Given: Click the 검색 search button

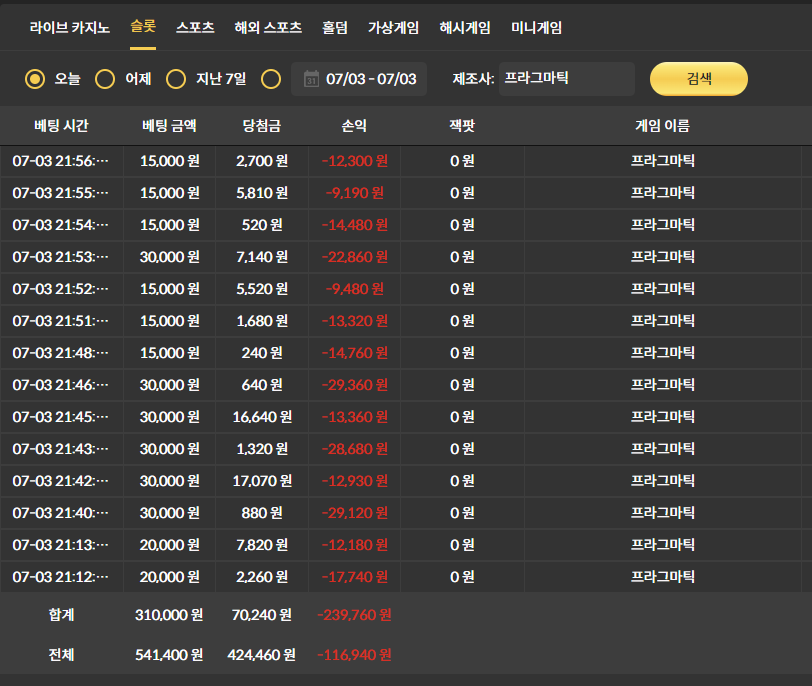Looking at the screenshot, I should (699, 79).
